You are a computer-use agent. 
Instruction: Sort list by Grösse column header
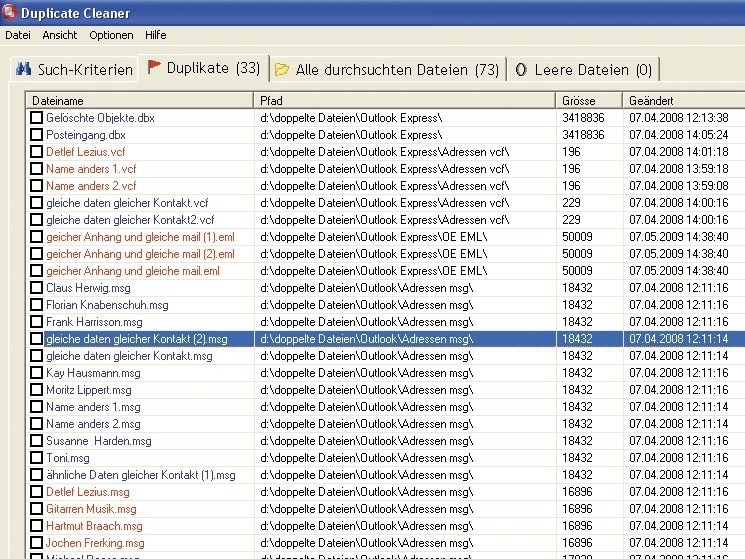pos(588,101)
